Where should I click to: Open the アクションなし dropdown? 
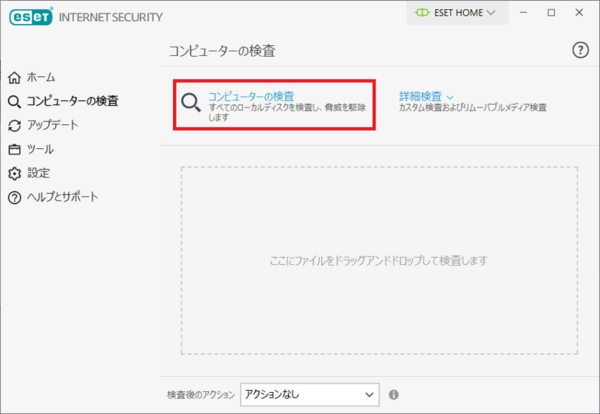(310, 394)
